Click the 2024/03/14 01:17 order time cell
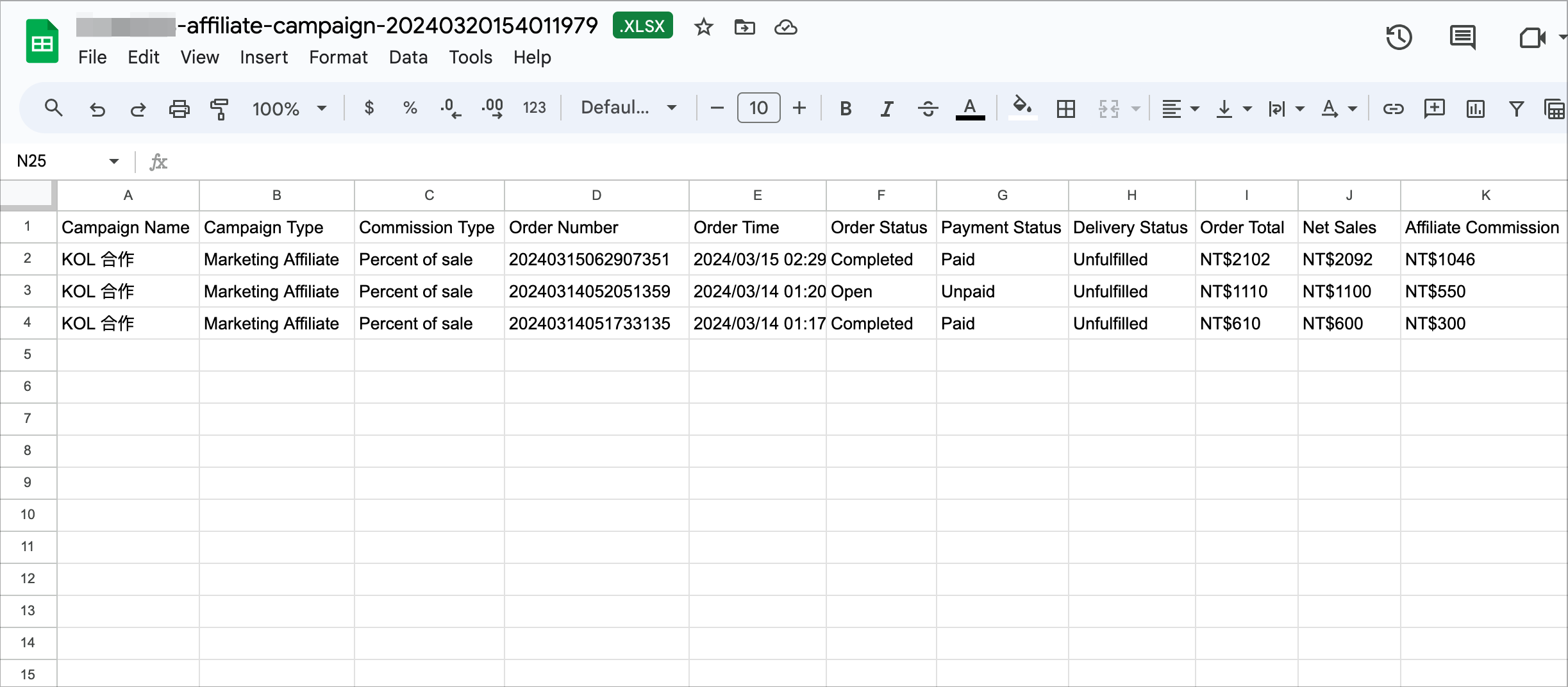 [x=757, y=323]
